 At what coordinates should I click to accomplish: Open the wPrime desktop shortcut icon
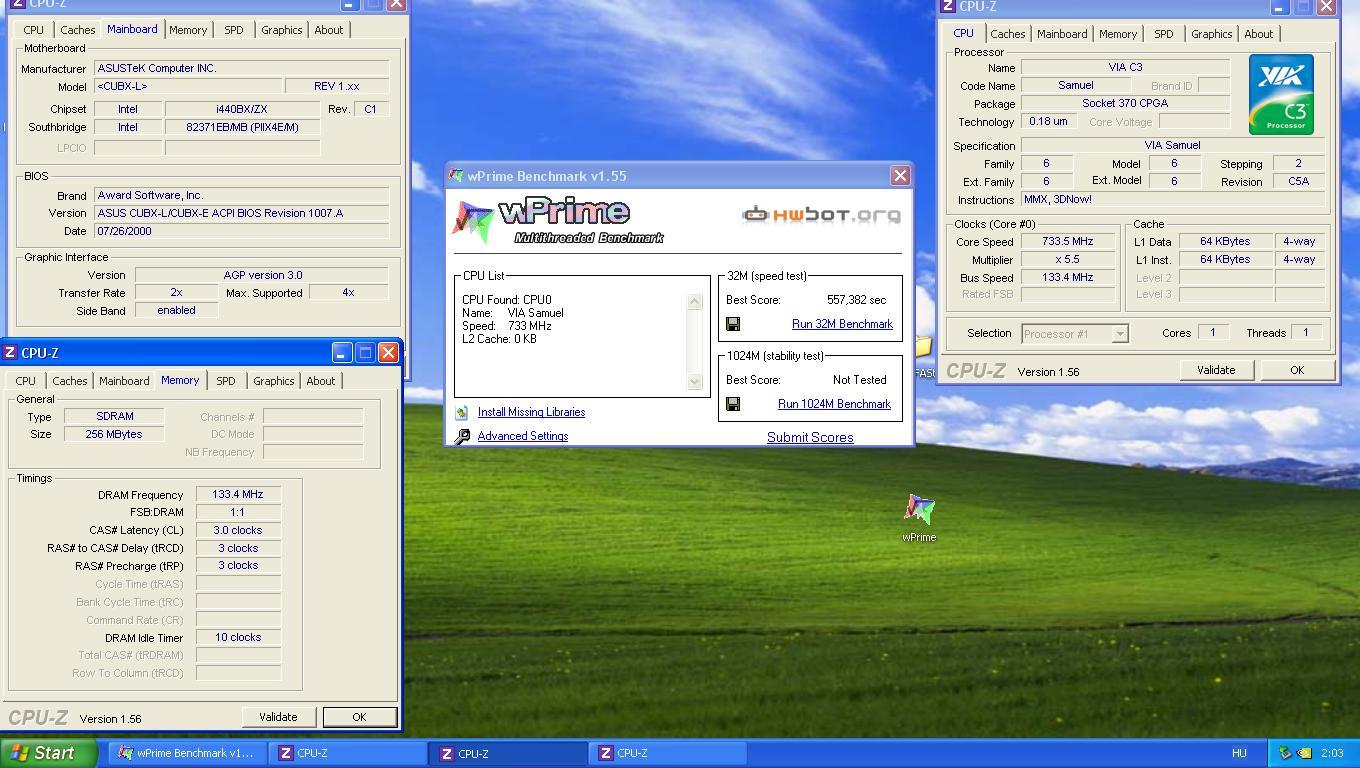coord(919,509)
